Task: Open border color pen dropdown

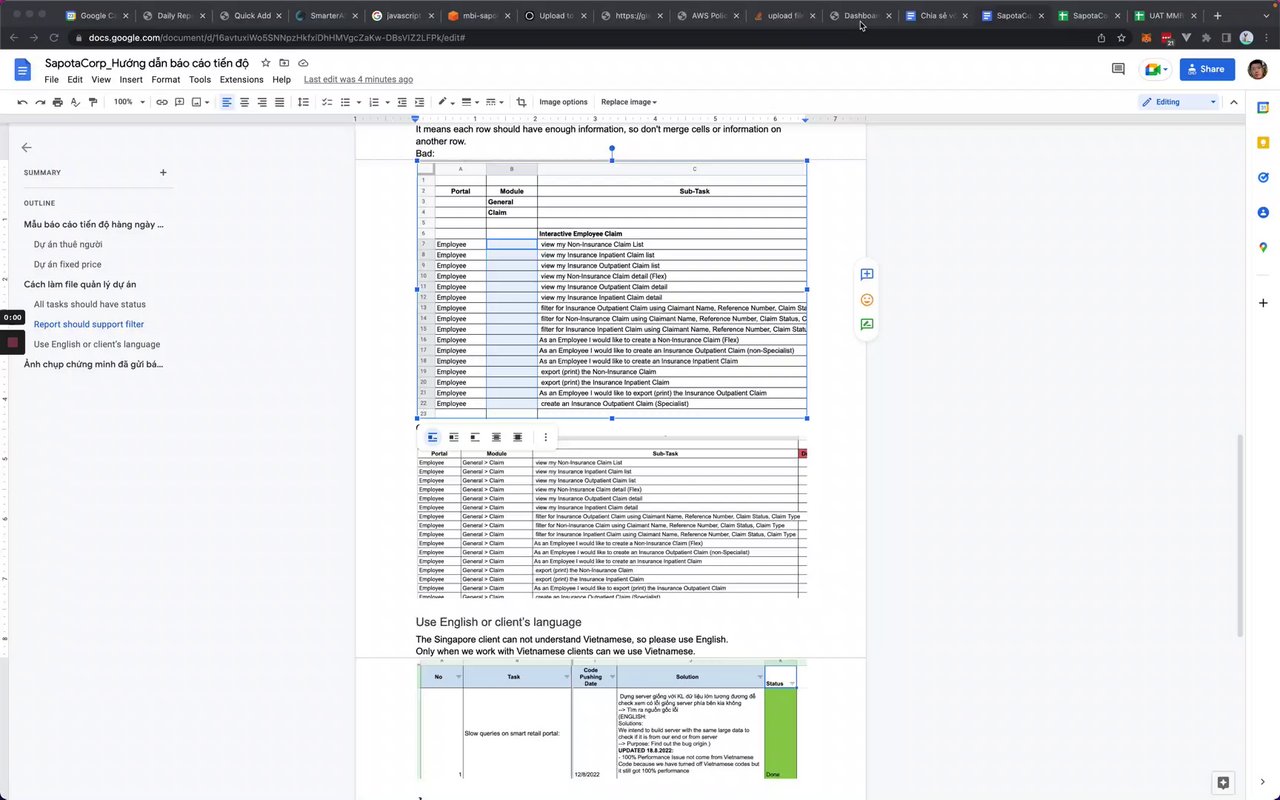Action: pos(444,102)
